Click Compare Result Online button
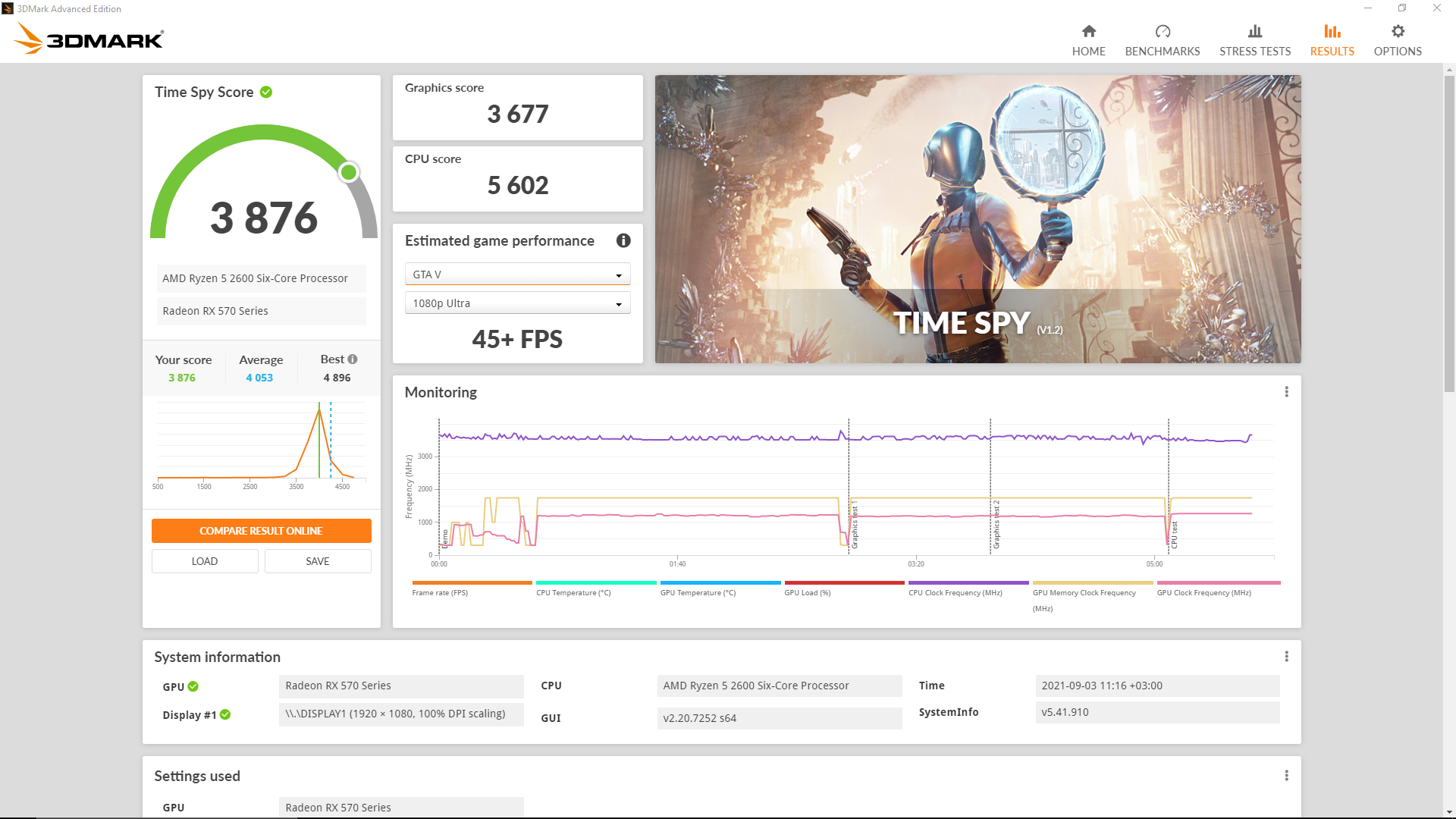Viewport: 1456px width, 819px height. [261, 531]
